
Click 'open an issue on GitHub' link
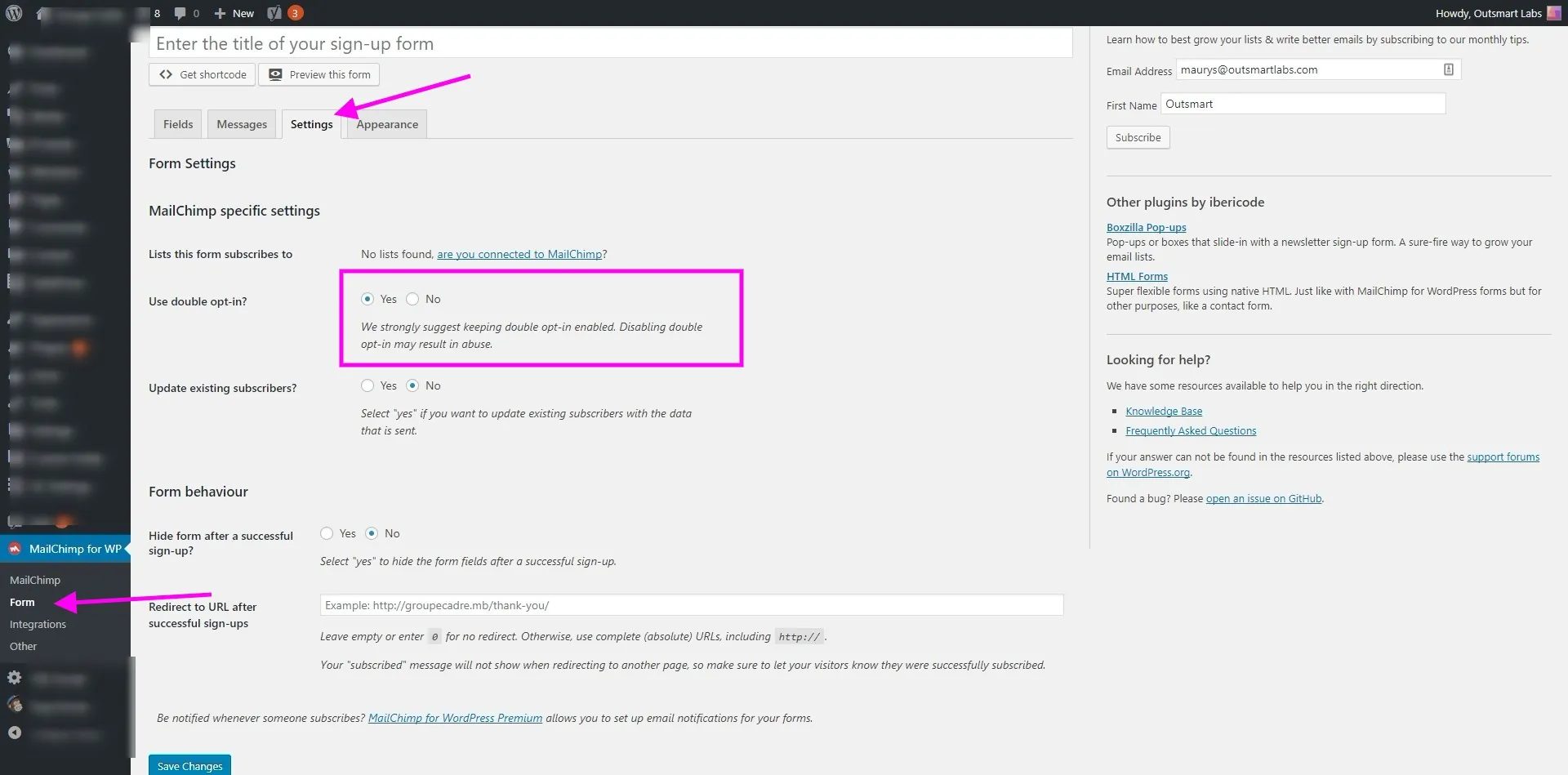point(1263,498)
